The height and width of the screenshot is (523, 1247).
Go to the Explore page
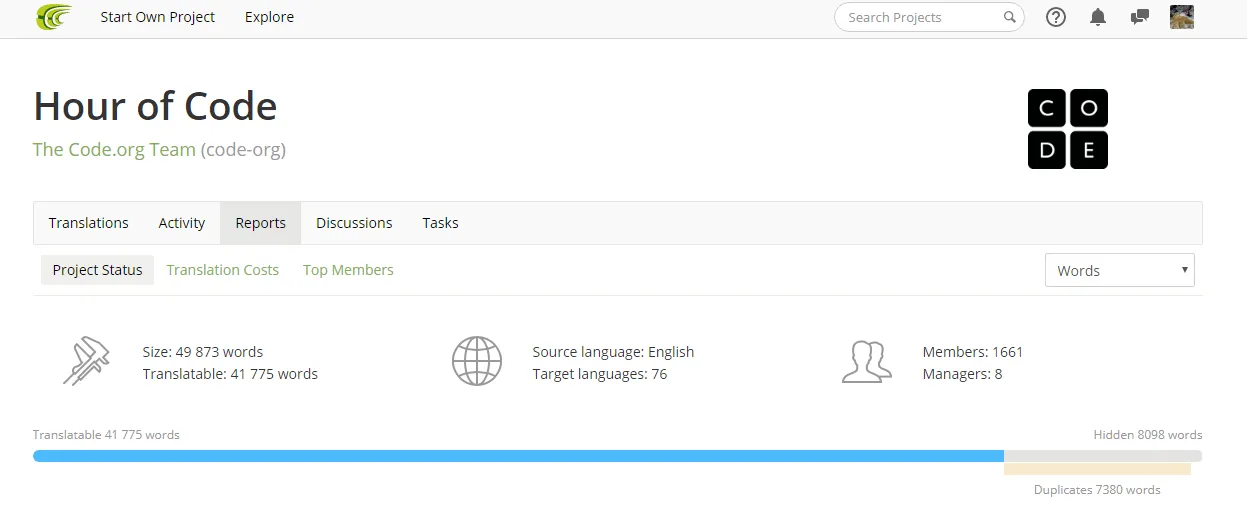[x=270, y=17]
